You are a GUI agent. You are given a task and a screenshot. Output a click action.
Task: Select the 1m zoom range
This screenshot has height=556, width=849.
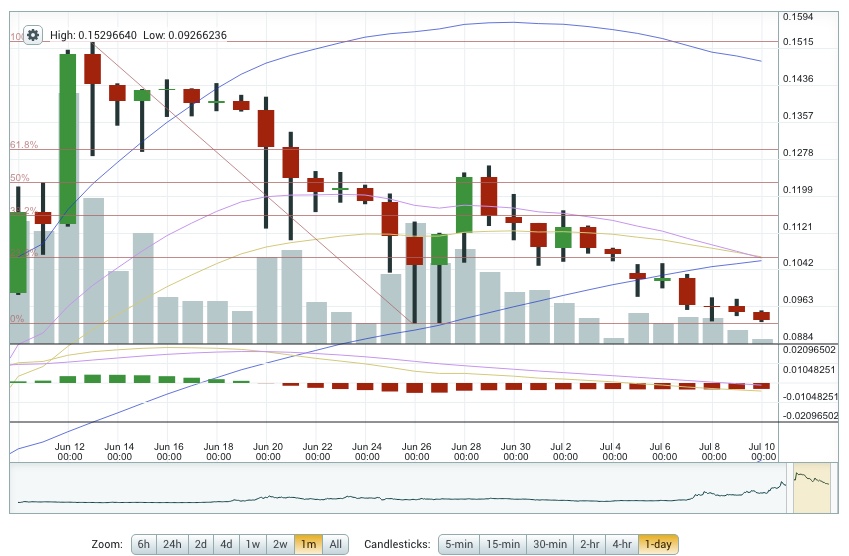[309, 544]
